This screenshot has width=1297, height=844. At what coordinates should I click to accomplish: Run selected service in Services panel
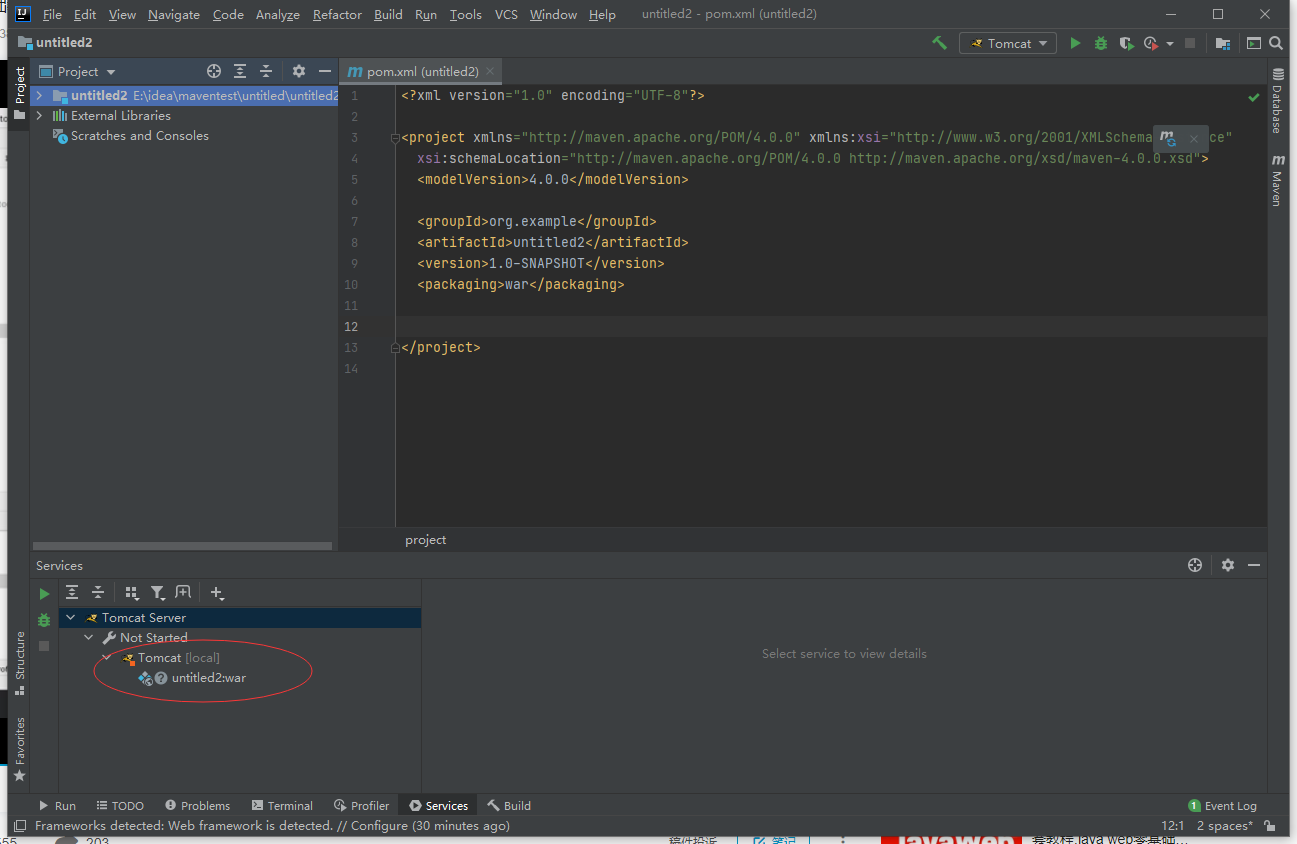pyautogui.click(x=44, y=594)
